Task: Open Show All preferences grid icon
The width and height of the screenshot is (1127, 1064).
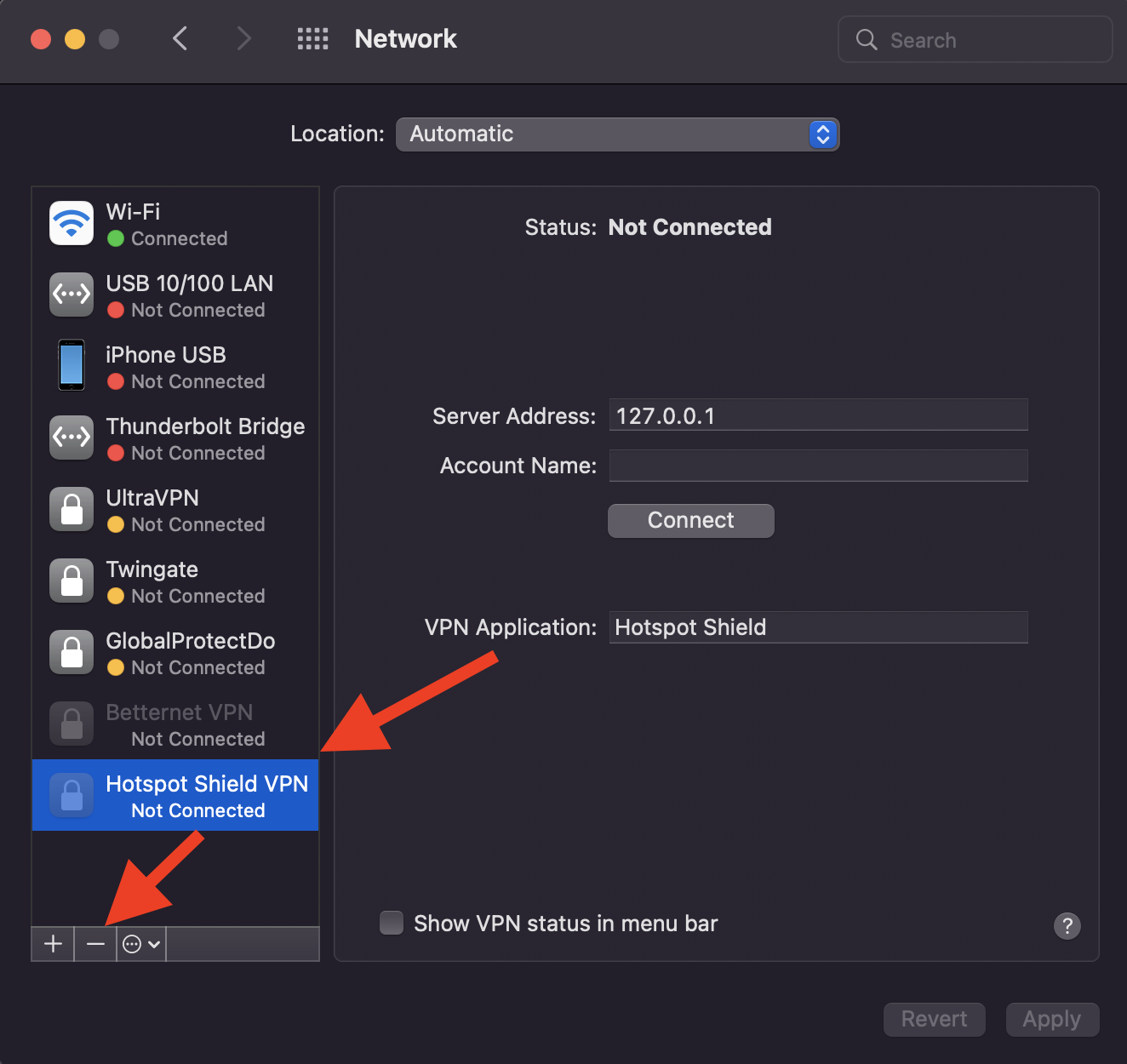Action: click(x=312, y=38)
